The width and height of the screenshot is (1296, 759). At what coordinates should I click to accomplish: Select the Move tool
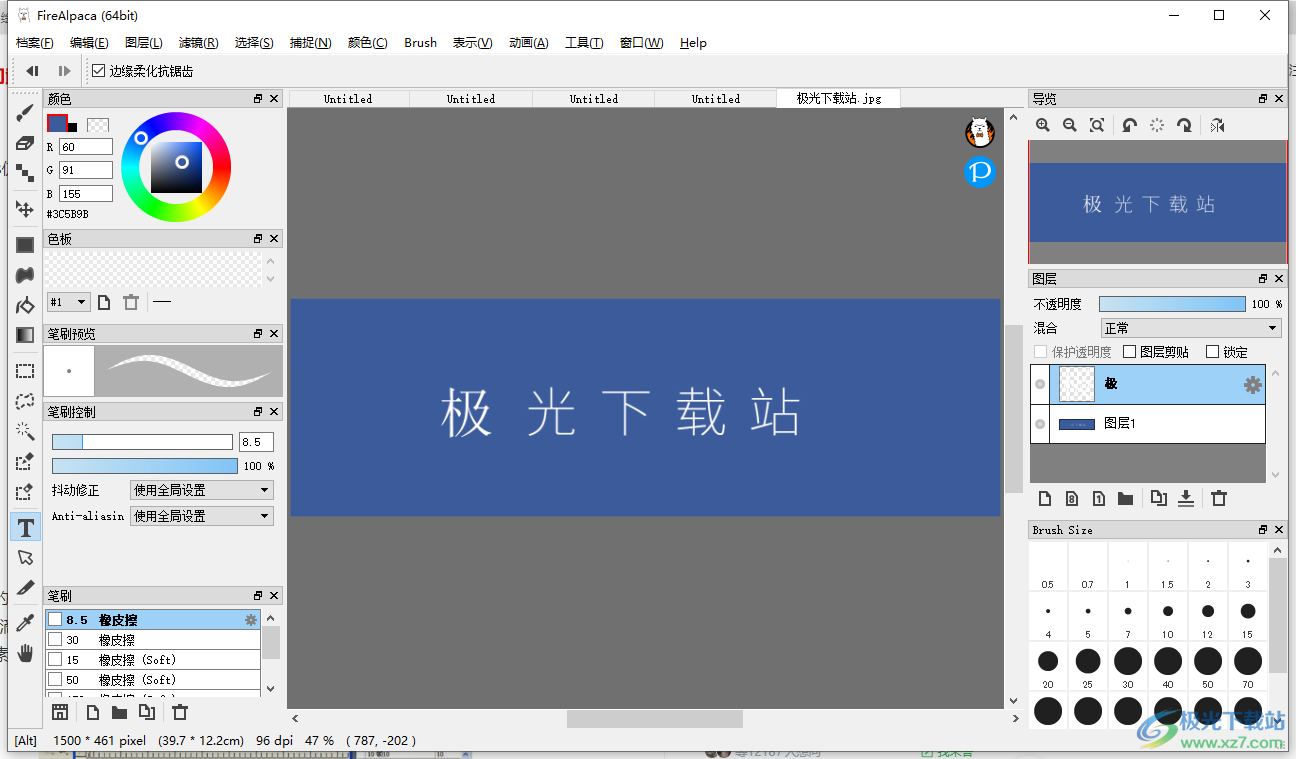(25, 209)
